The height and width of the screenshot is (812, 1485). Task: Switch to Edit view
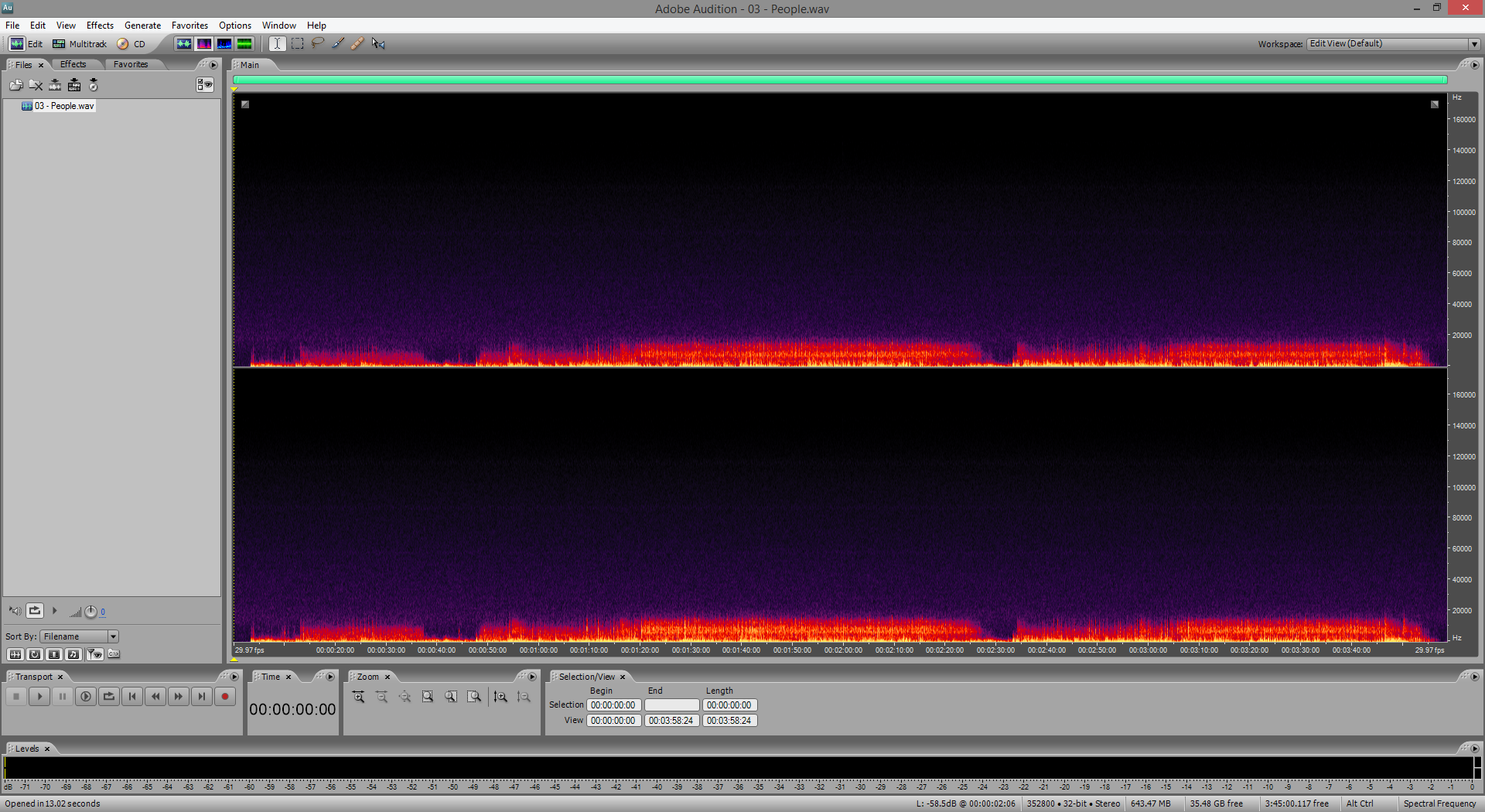pos(26,44)
